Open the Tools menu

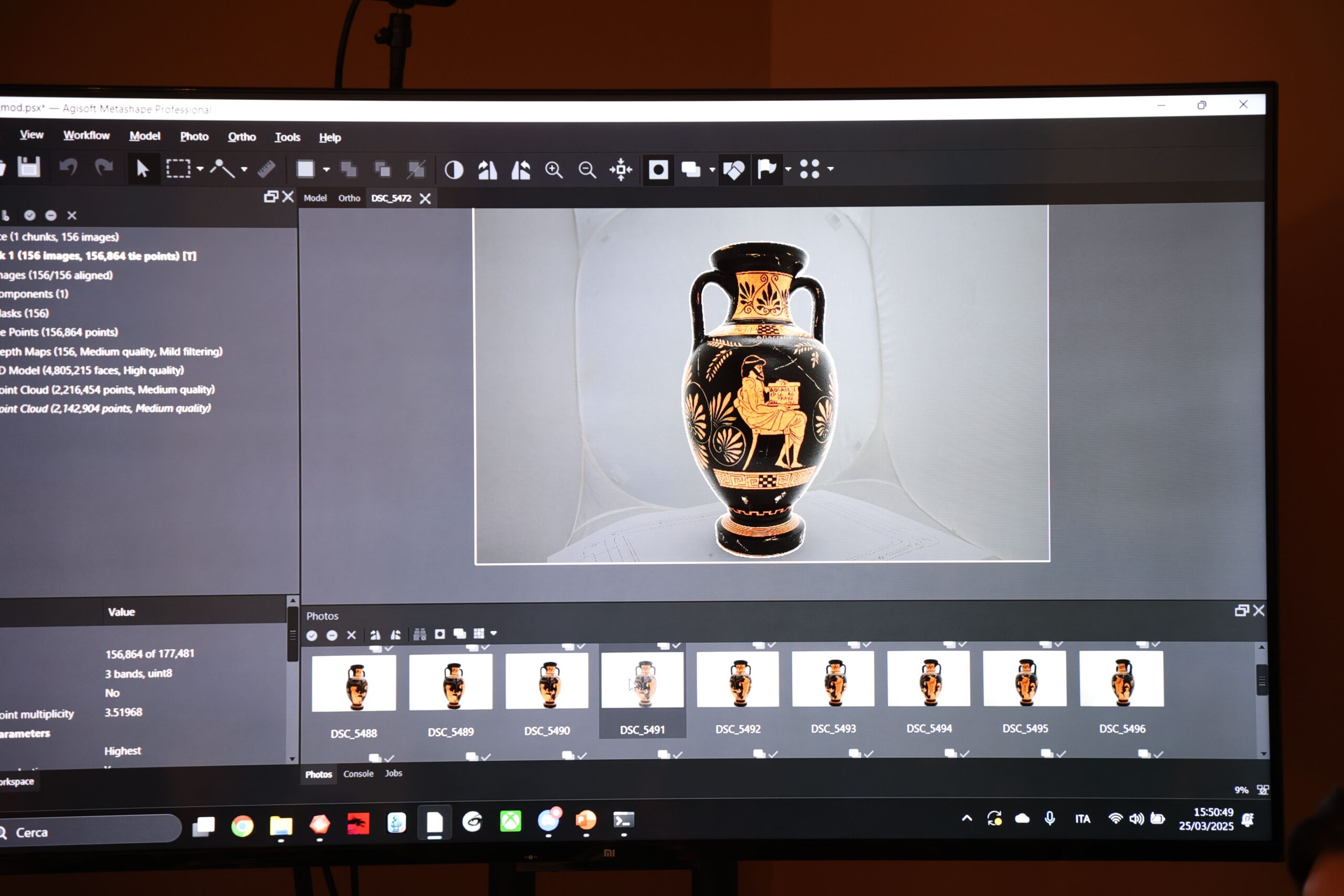[287, 137]
